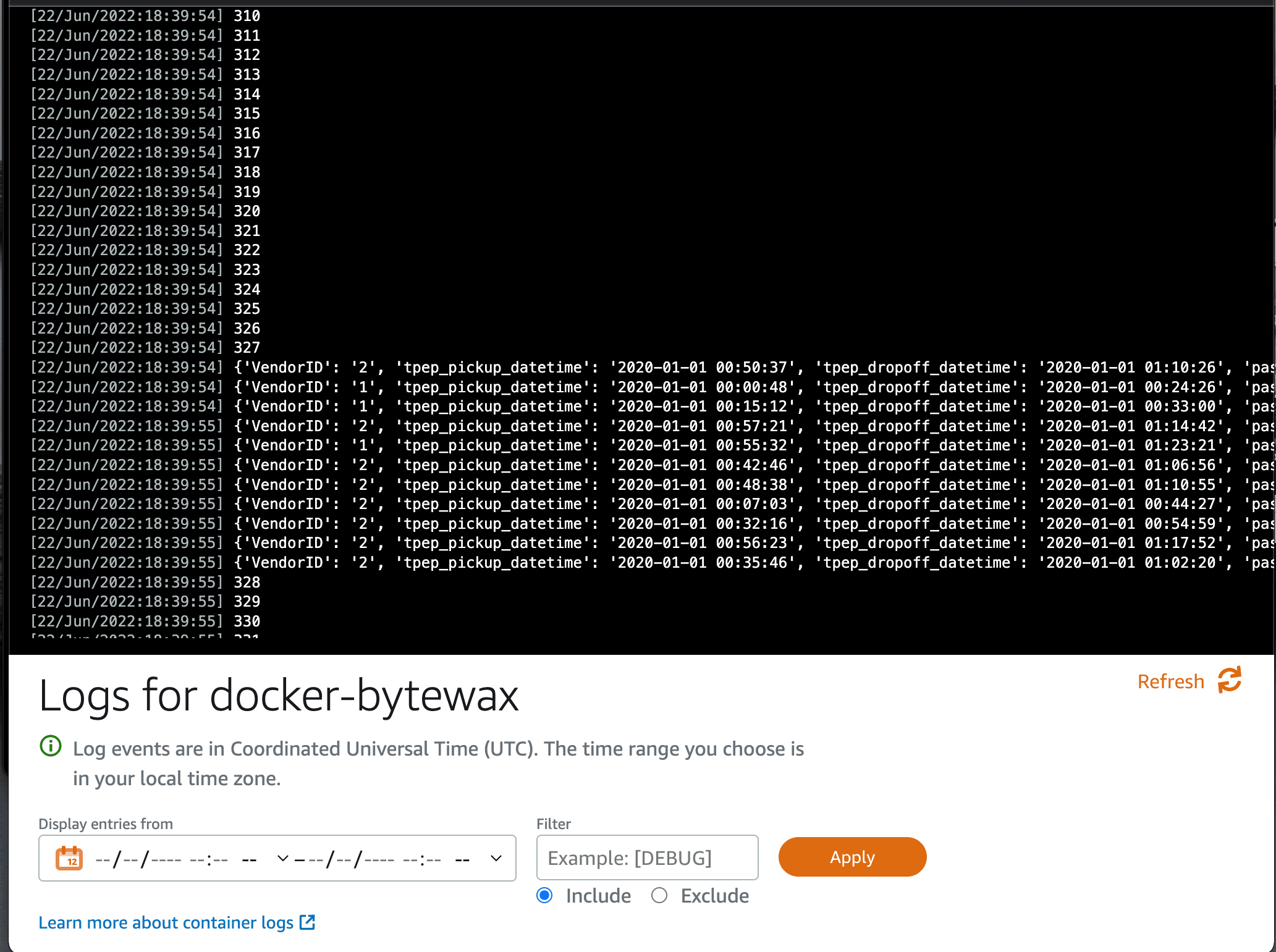Click the green info circle icon
Viewport: 1276px width, 952px height.
coord(51,746)
